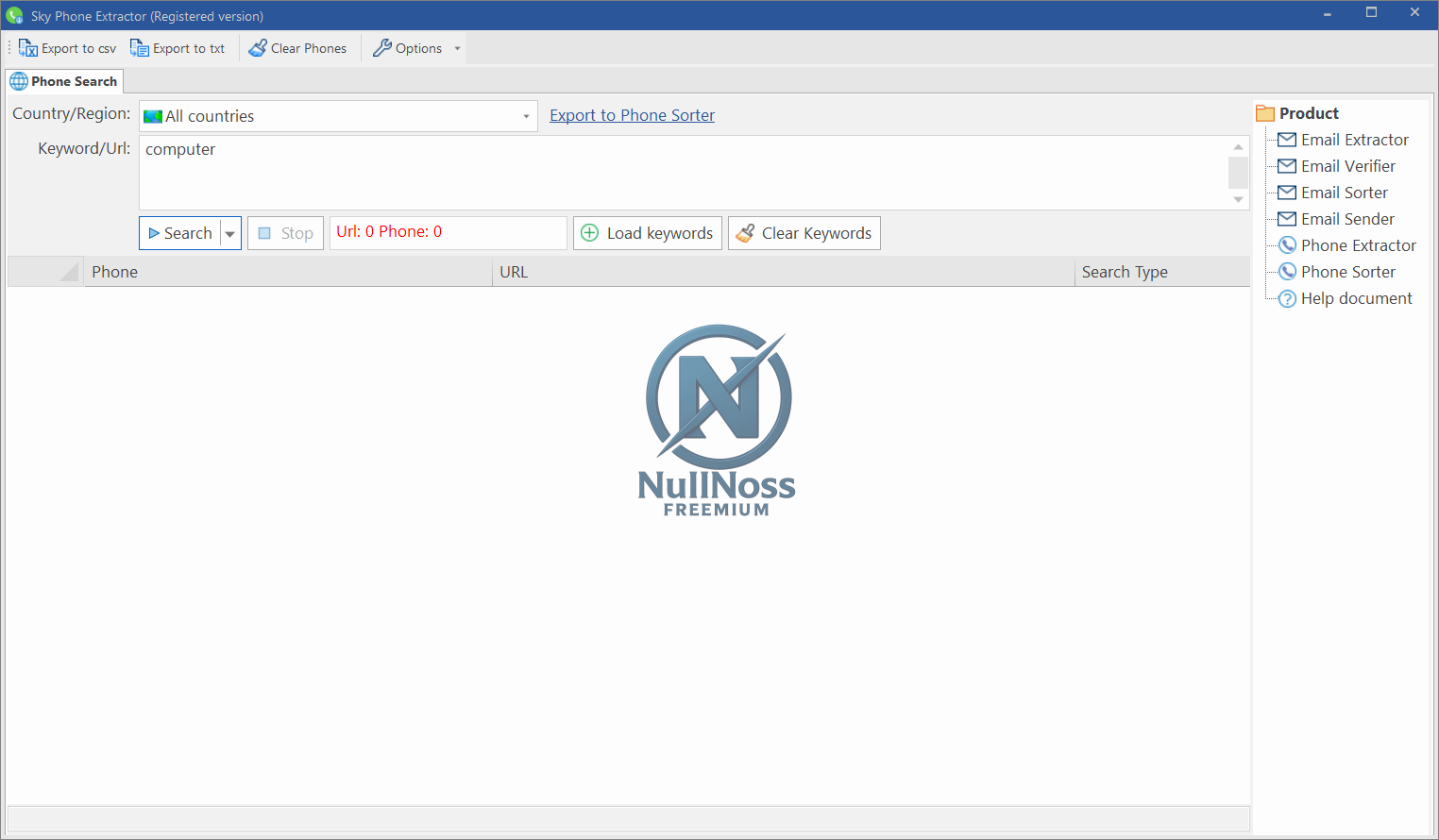Expand the Options toolbar dropdown arrow
Viewport: 1439px width, 840px height.
coord(458,48)
